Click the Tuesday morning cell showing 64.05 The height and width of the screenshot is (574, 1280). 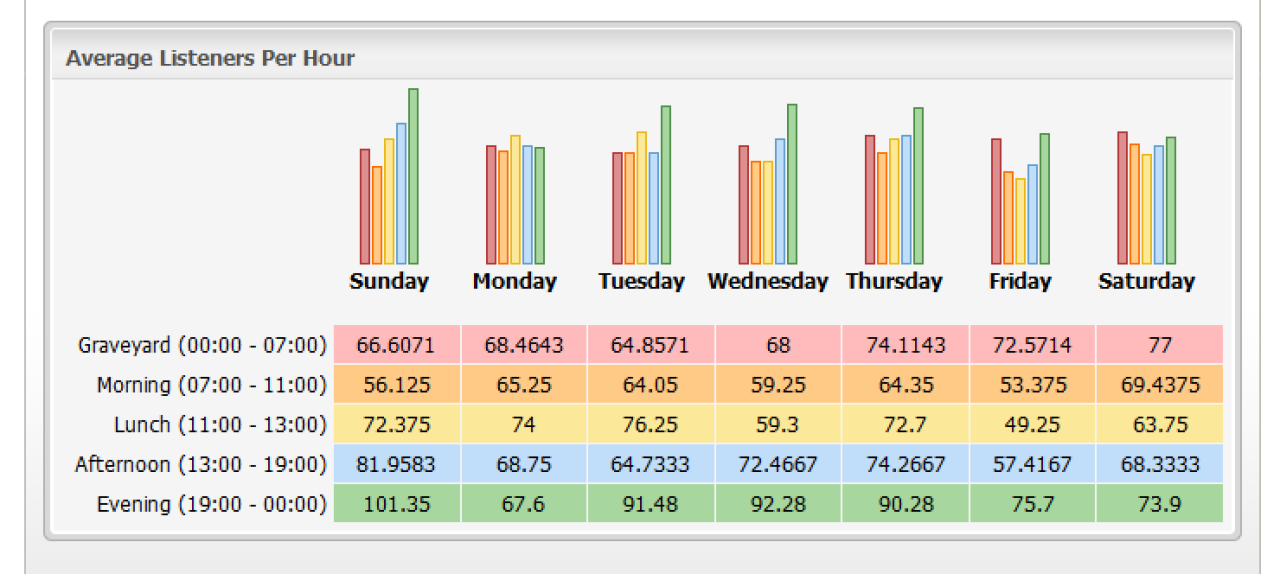pos(651,385)
